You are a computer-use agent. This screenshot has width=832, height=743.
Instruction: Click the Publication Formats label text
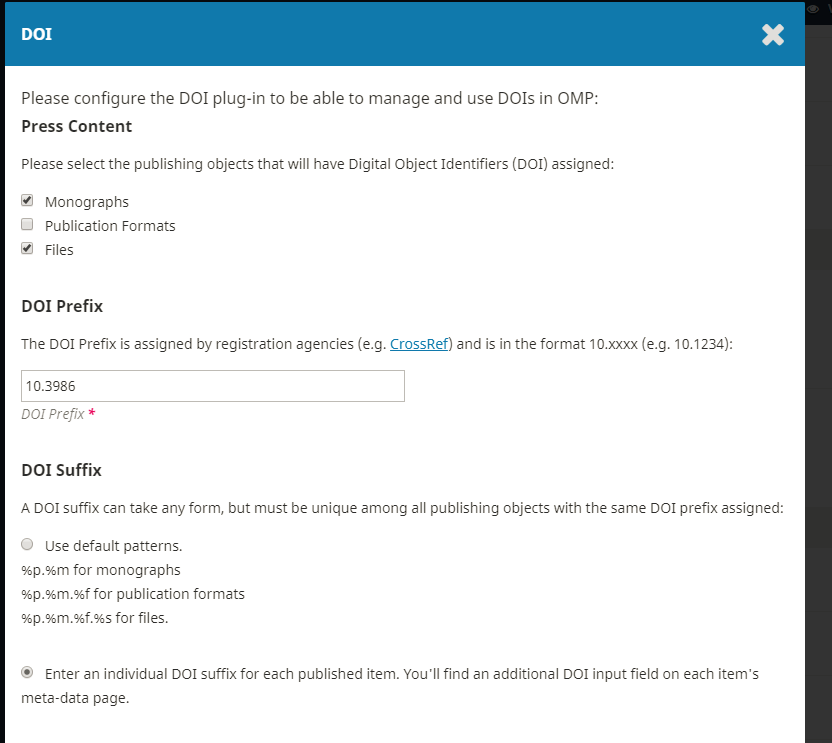pyautogui.click(x=110, y=226)
